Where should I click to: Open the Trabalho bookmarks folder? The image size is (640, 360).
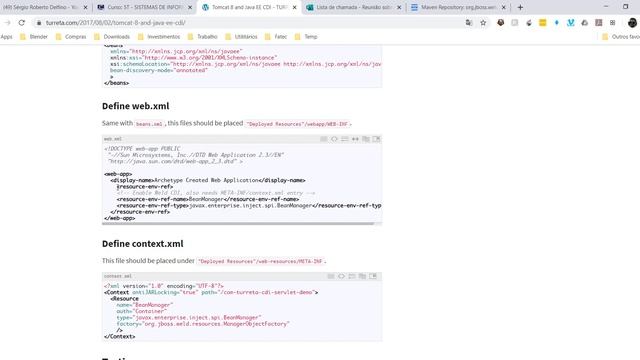[202, 37]
